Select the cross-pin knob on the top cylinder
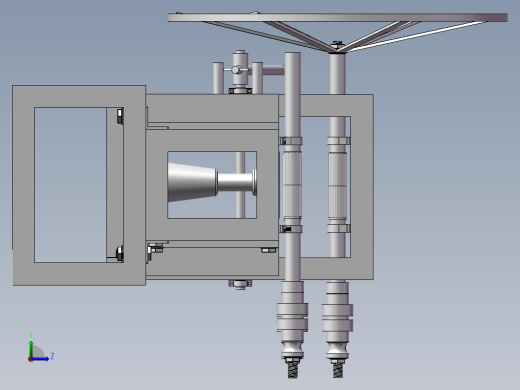The height and width of the screenshot is (390, 520). [x=236, y=70]
